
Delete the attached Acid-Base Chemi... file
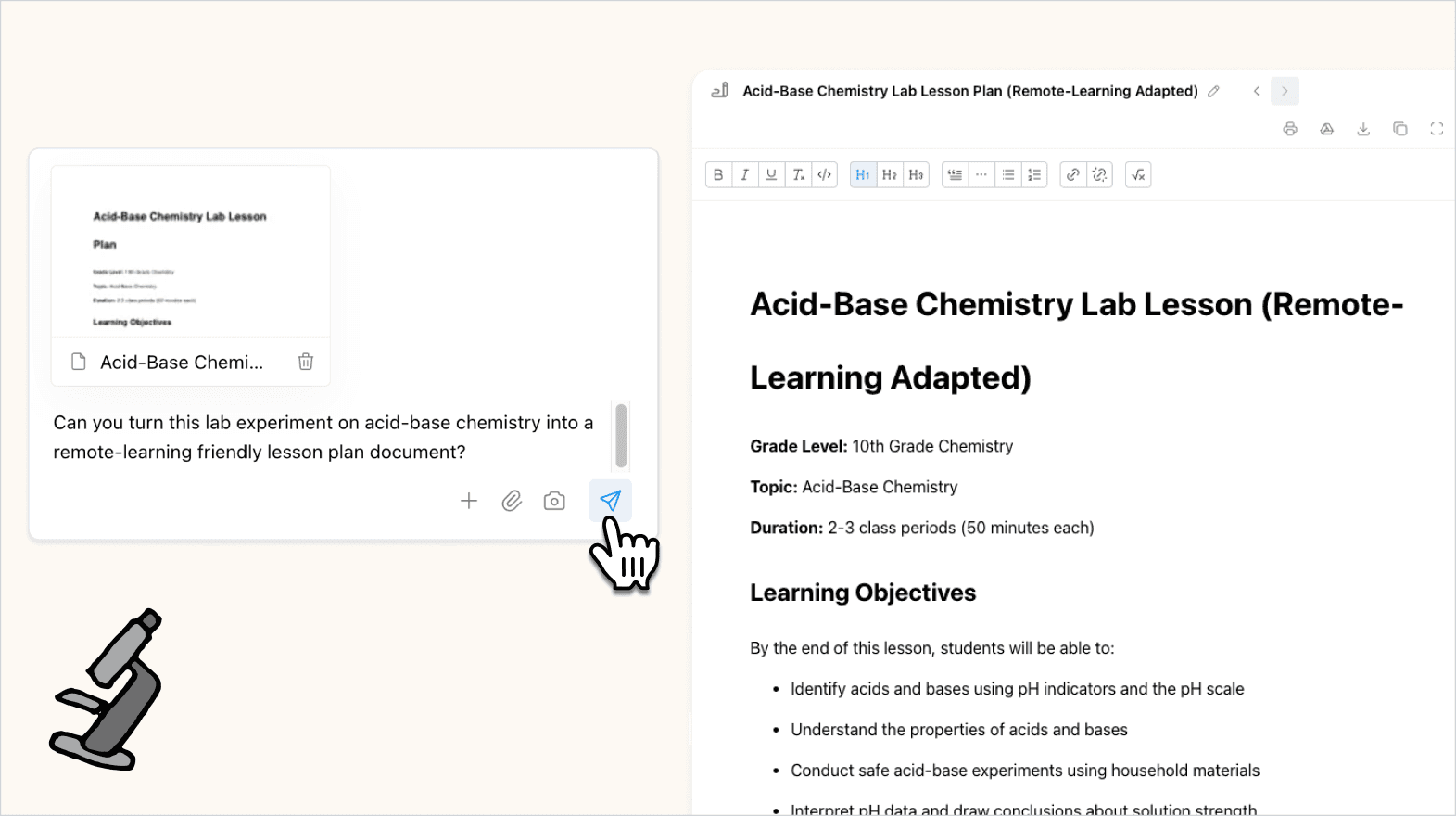tap(306, 362)
